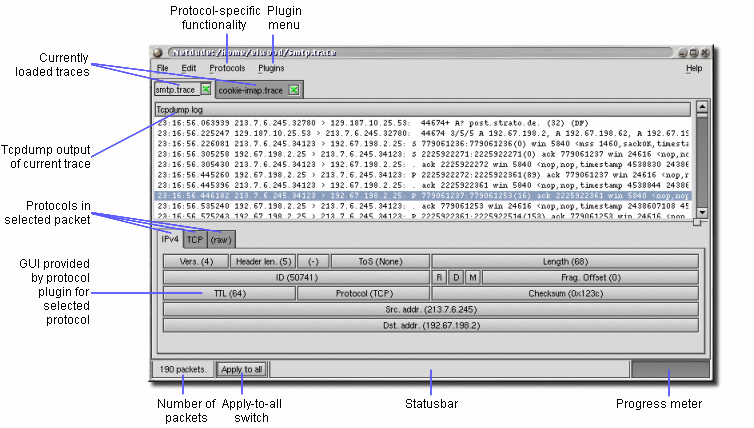Open the Protocols menu

[227, 68]
